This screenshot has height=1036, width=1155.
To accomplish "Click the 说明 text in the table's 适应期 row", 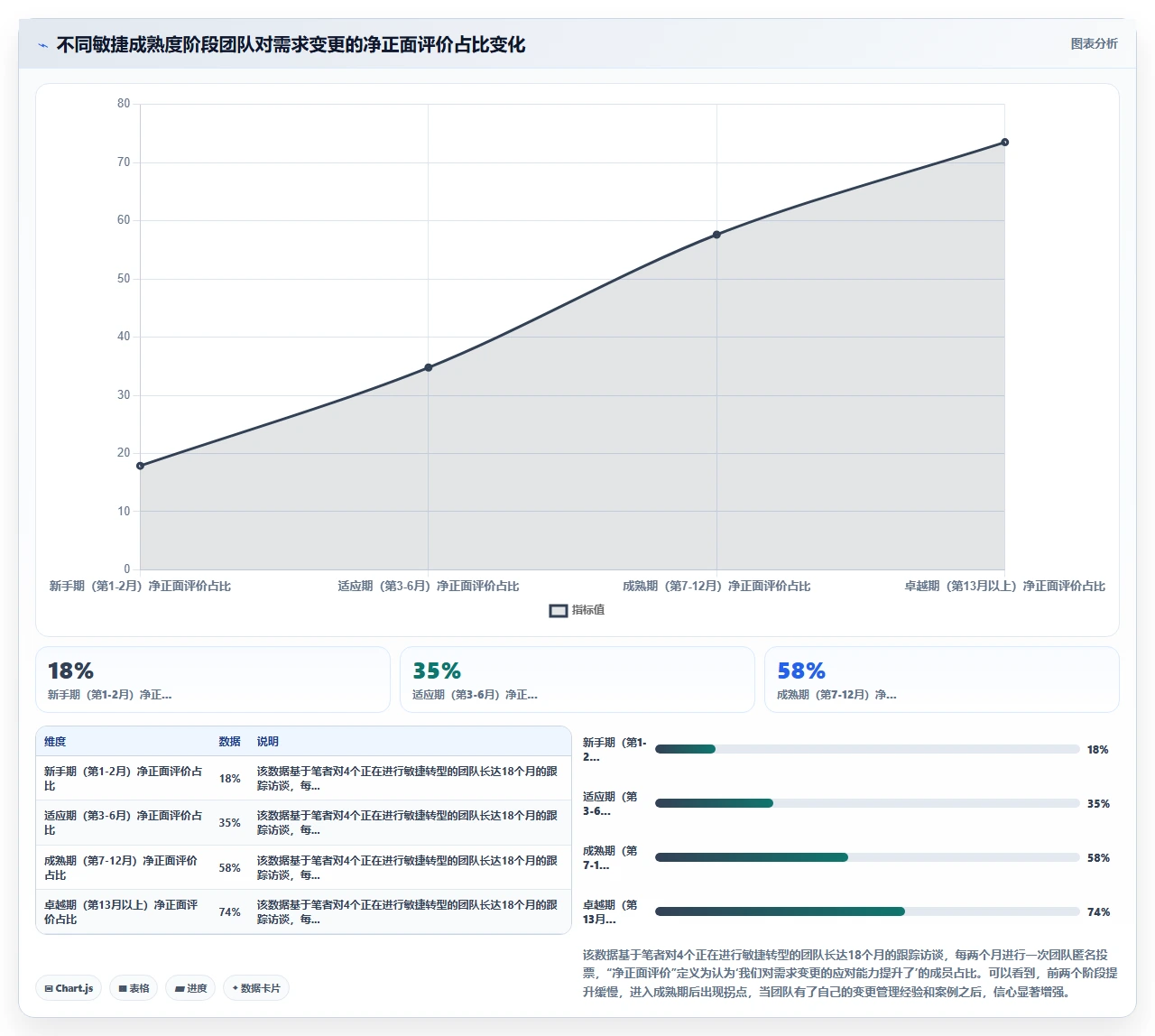I will pyautogui.click(x=408, y=823).
